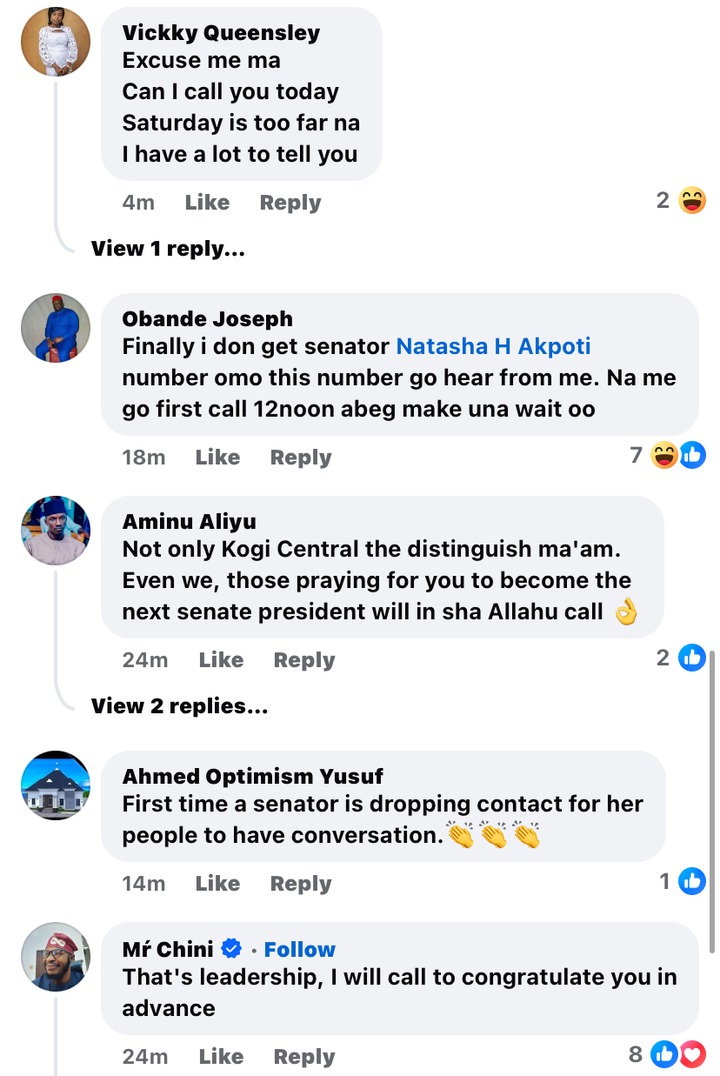Open reactions on Mr Chini's comment
Image resolution: width=720 pixels, height=1076 pixels.
click(x=678, y=1053)
